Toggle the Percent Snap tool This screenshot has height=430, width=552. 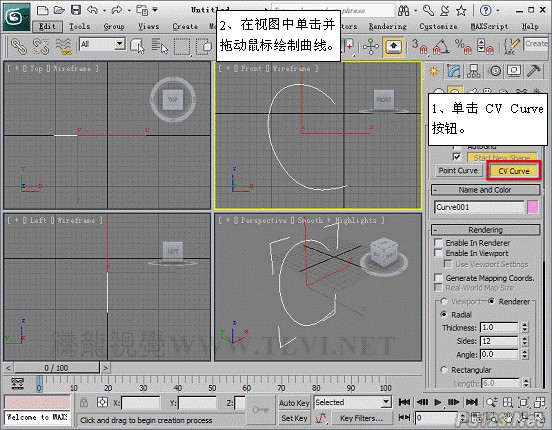tap(463, 46)
